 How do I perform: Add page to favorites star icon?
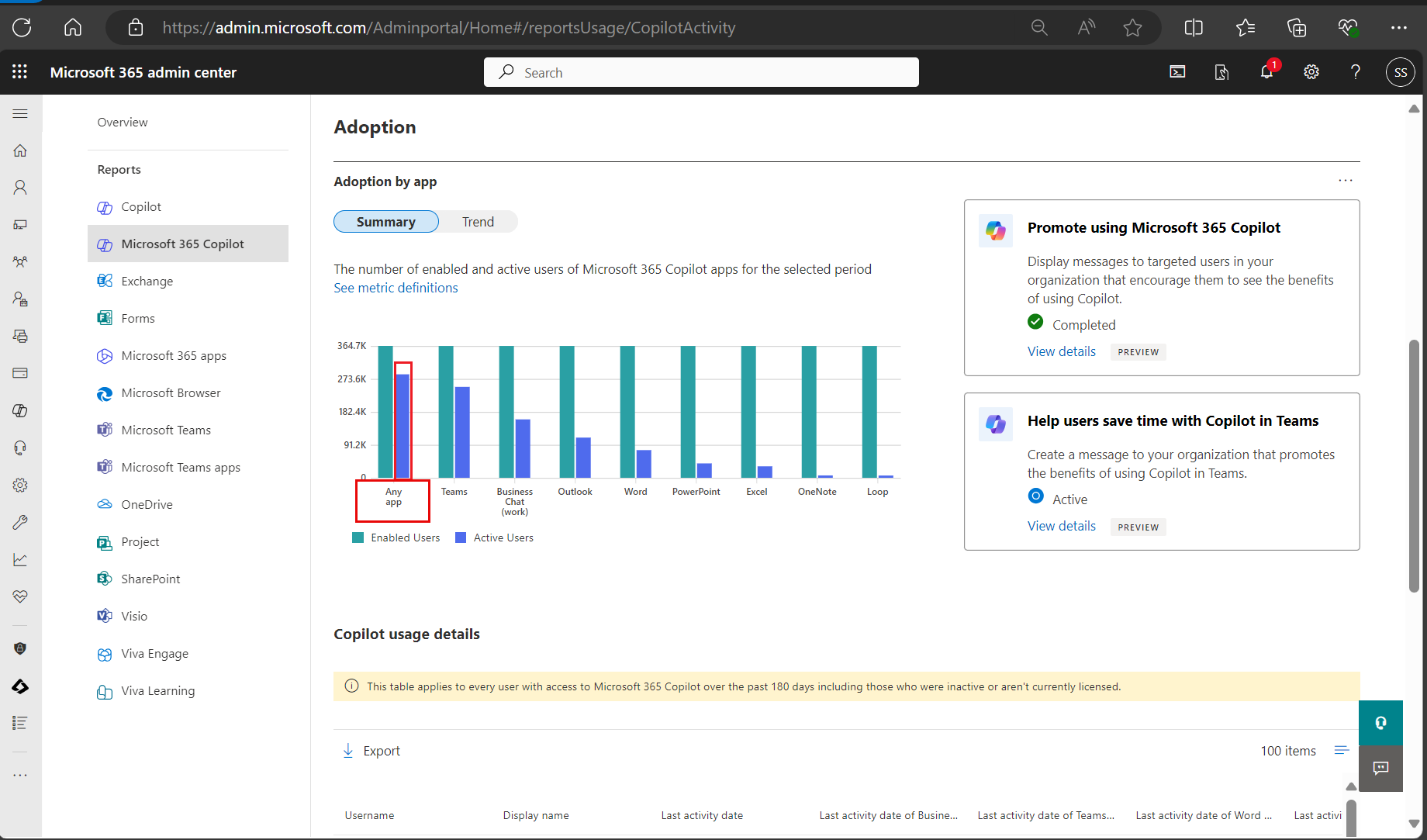[1132, 28]
